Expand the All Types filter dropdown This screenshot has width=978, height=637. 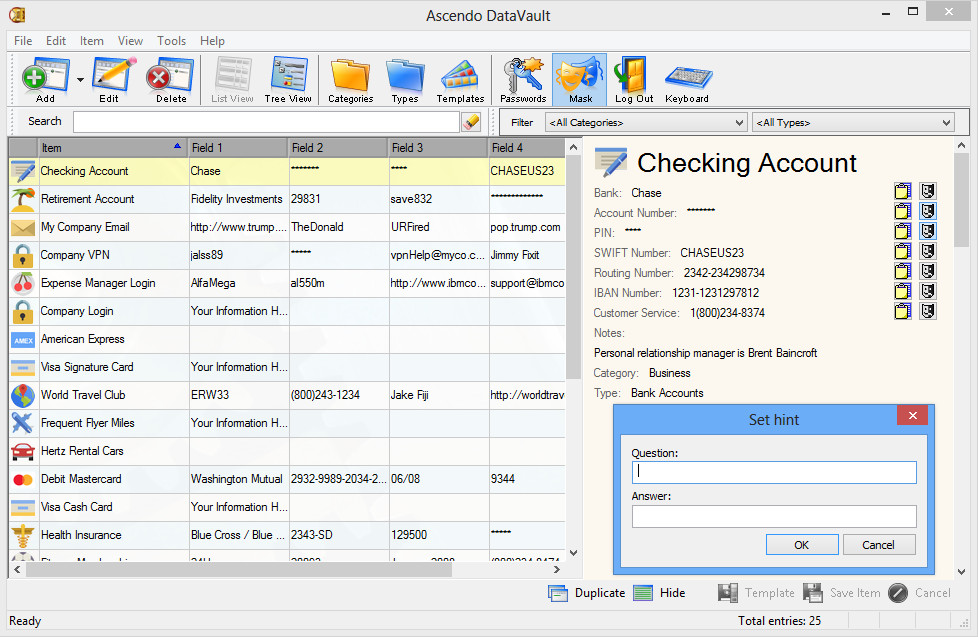(x=853, y=122)
